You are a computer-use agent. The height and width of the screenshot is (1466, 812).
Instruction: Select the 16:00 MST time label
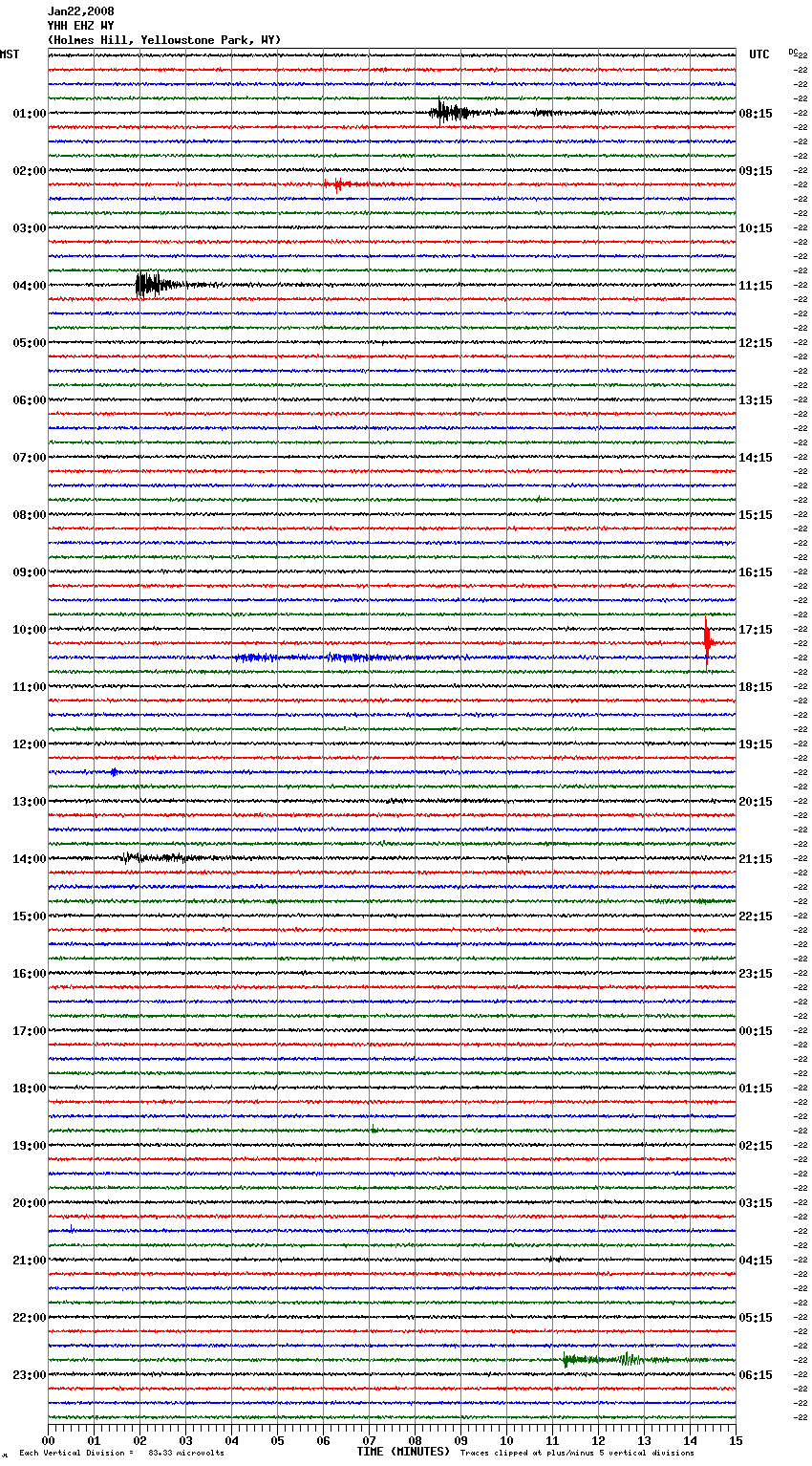(30, 974)
